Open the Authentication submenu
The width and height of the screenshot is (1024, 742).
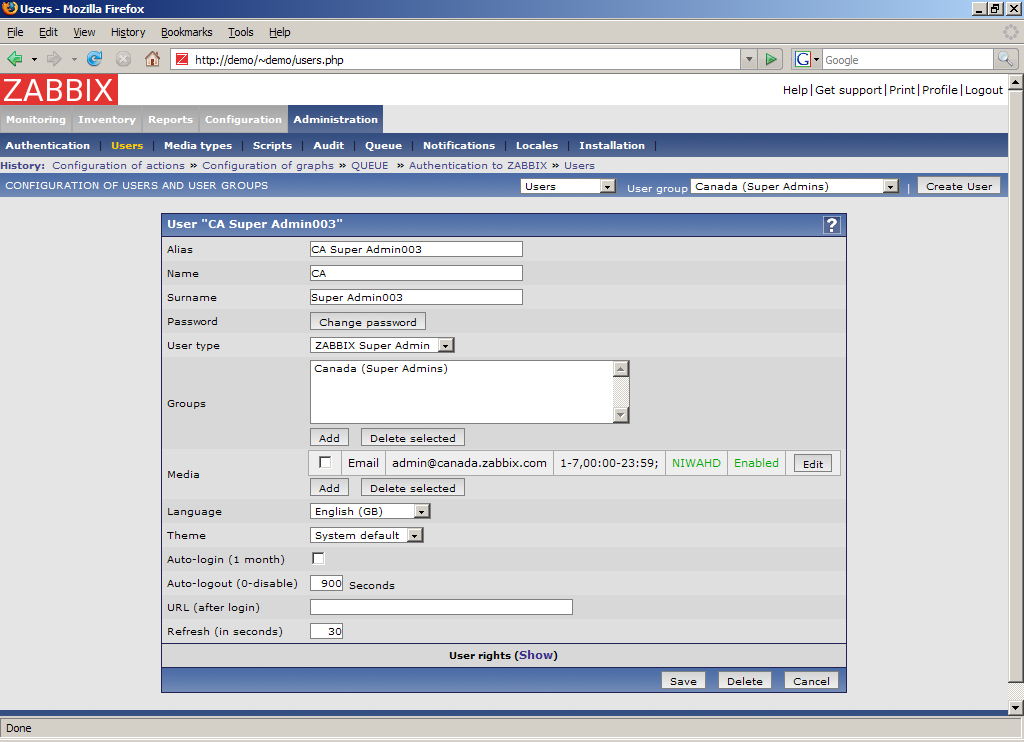pos(48,146)
